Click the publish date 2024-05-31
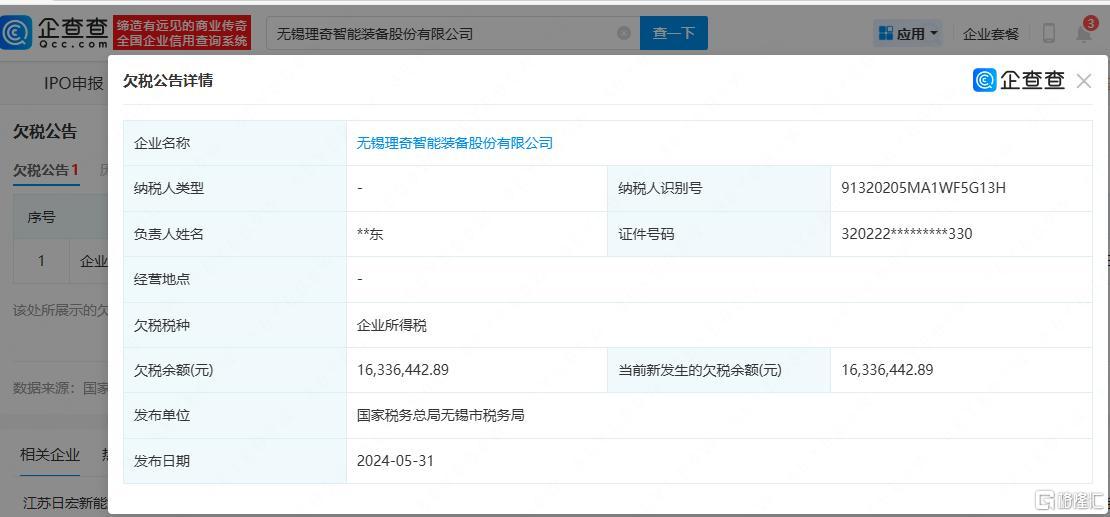This screenshot has width=1110, height=517. click(x=395, y=461)
